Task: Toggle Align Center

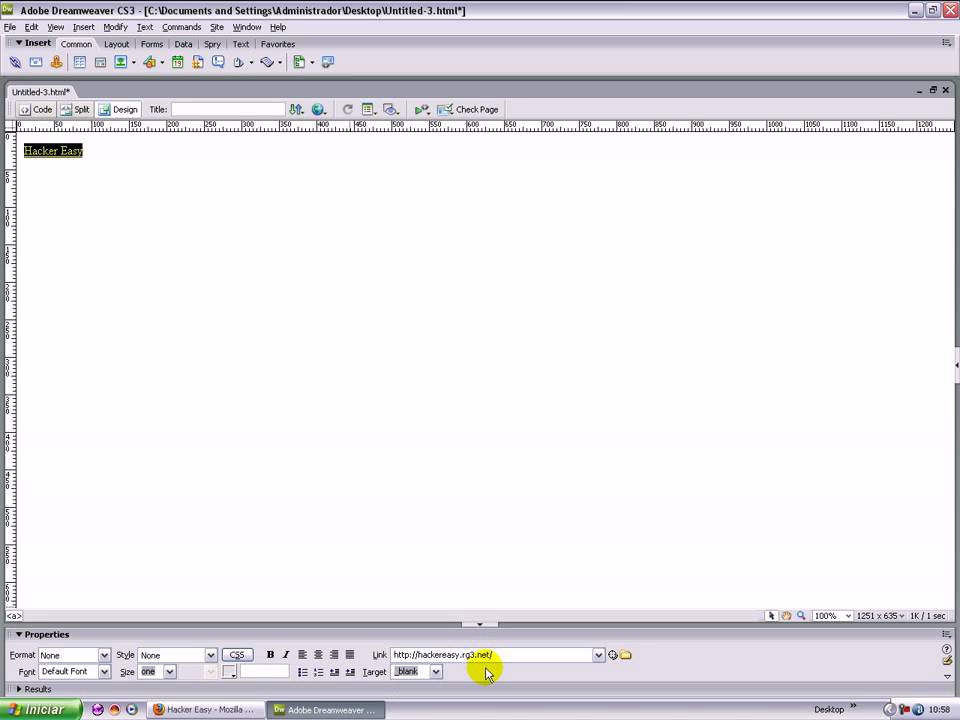Action: coord(318,654)
